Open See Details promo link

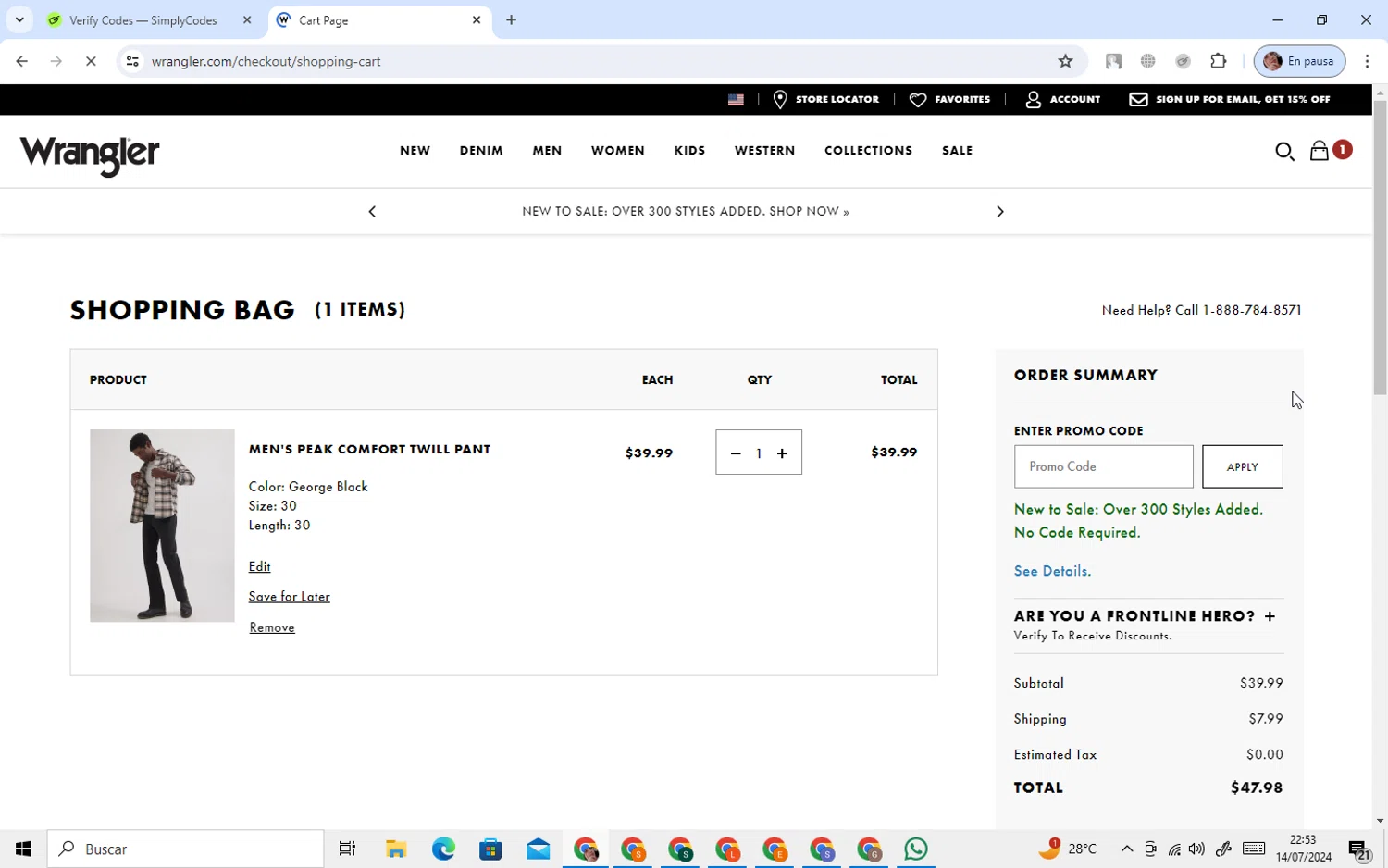click(1052, 571)
